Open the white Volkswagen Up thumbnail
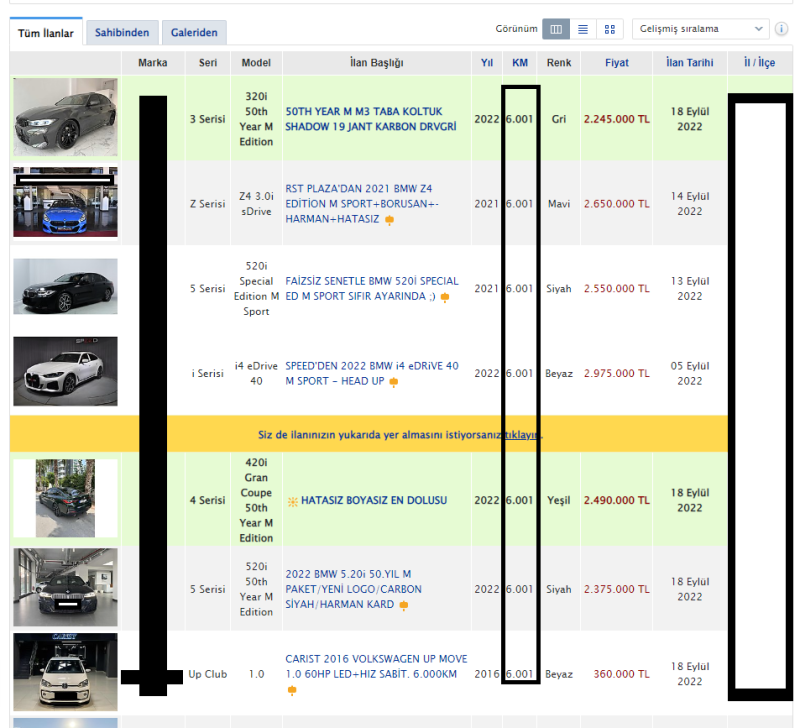The image size is (800, 728). click(65, 672)
